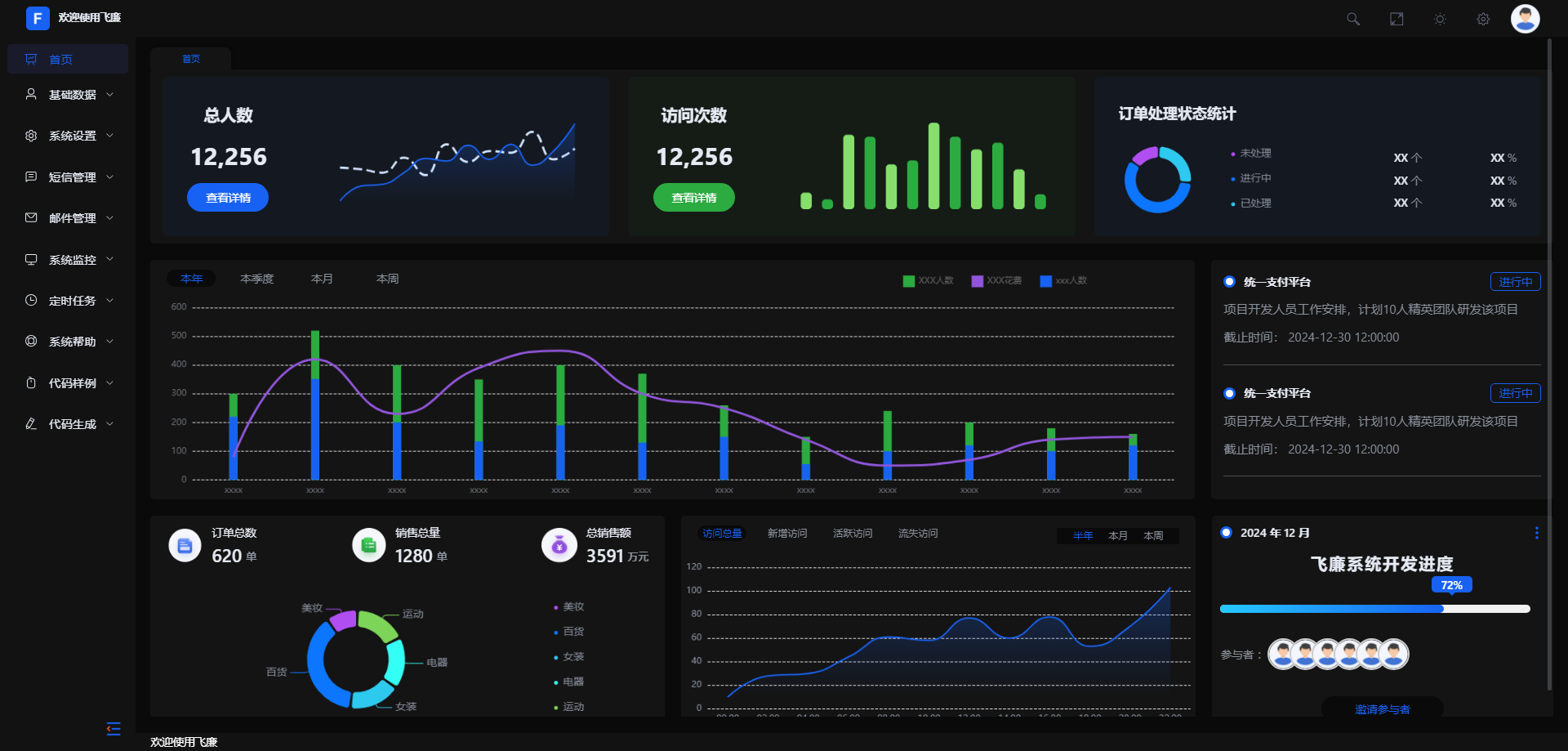Collapse the sidebar using the bottom menu icon
This screenshot has height=751, width=1568.
[114, 728]
